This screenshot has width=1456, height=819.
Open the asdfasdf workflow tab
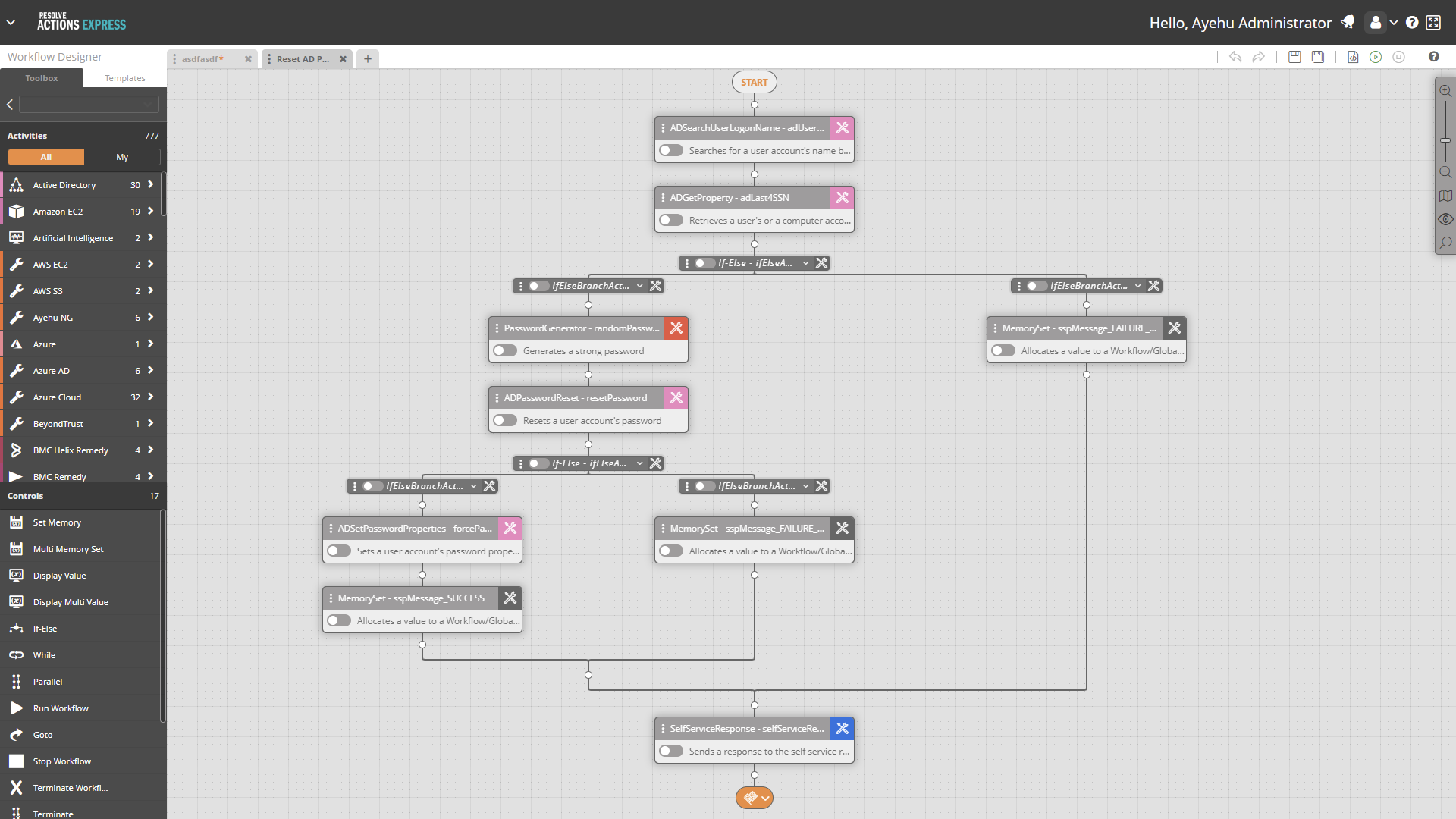point(202,58)
